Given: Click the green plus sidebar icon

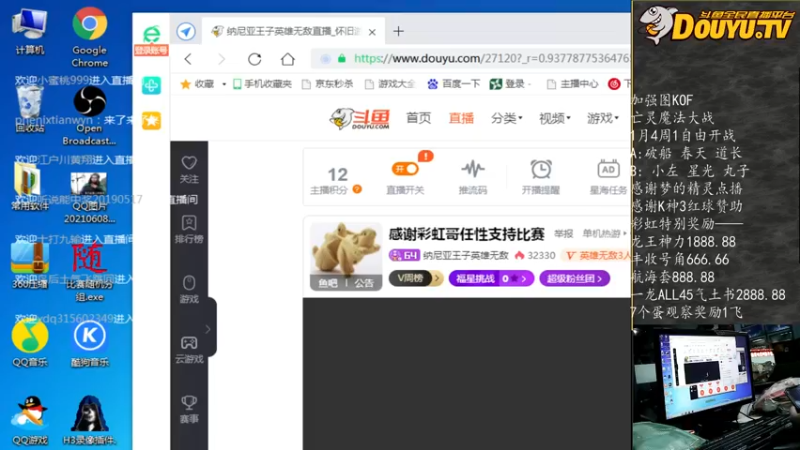Looking at the screenshot, I should click(151, 85).
